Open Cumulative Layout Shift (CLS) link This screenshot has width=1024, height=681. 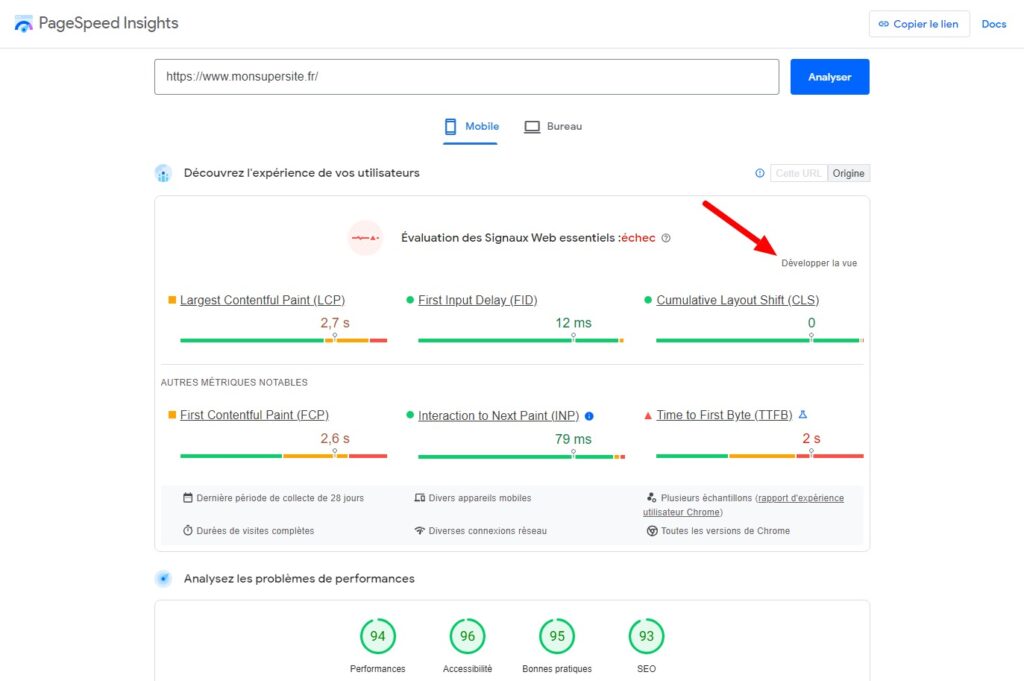pos(737,300)
